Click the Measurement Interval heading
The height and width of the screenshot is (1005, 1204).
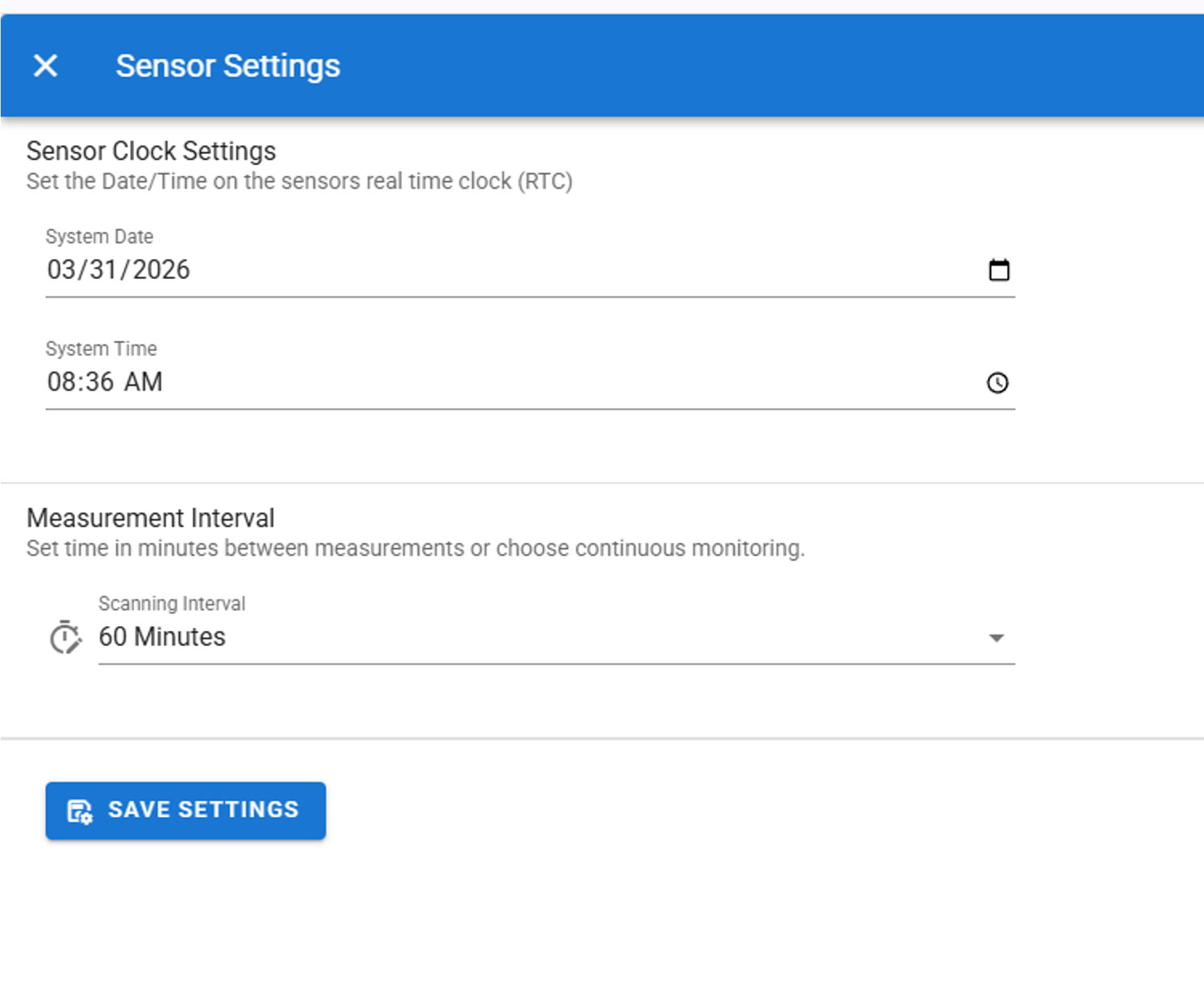point(150,518)
